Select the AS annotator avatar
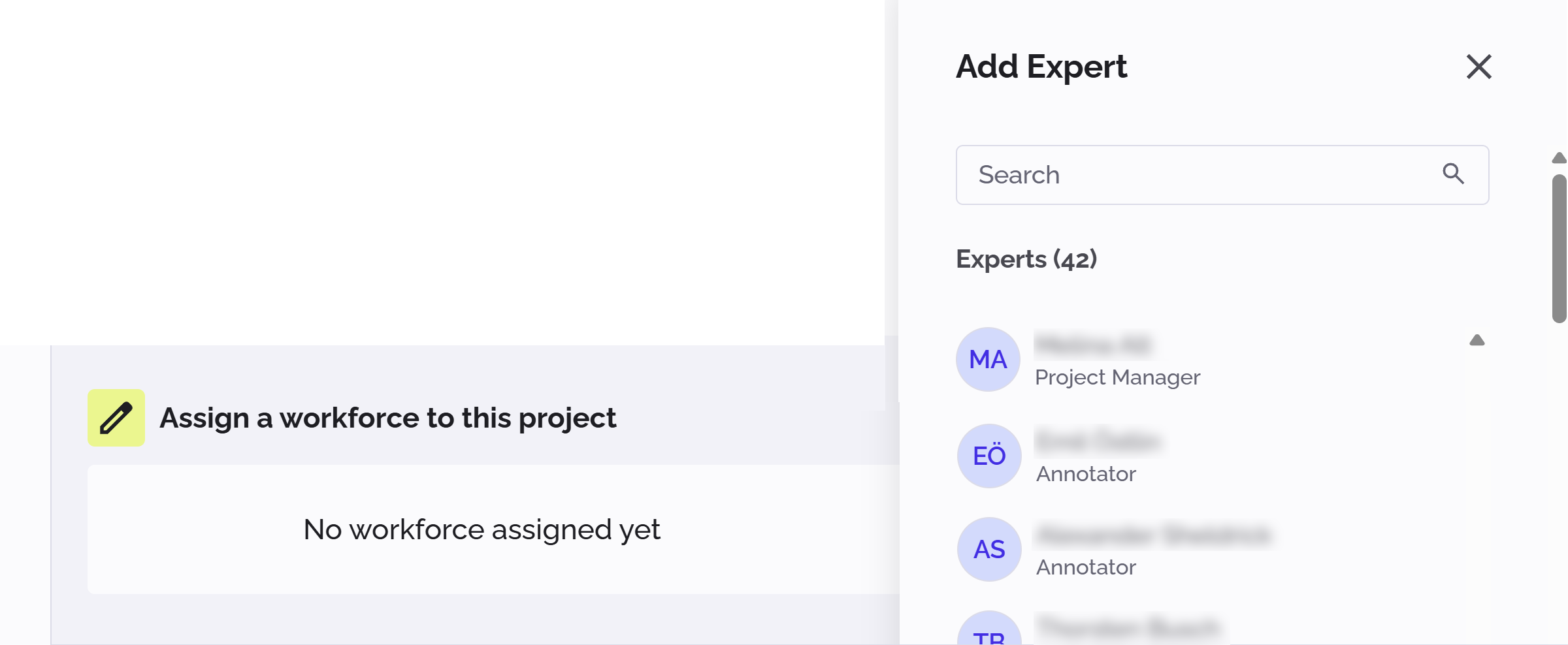Screen dimensions: 1568x645 coord(988,549)
